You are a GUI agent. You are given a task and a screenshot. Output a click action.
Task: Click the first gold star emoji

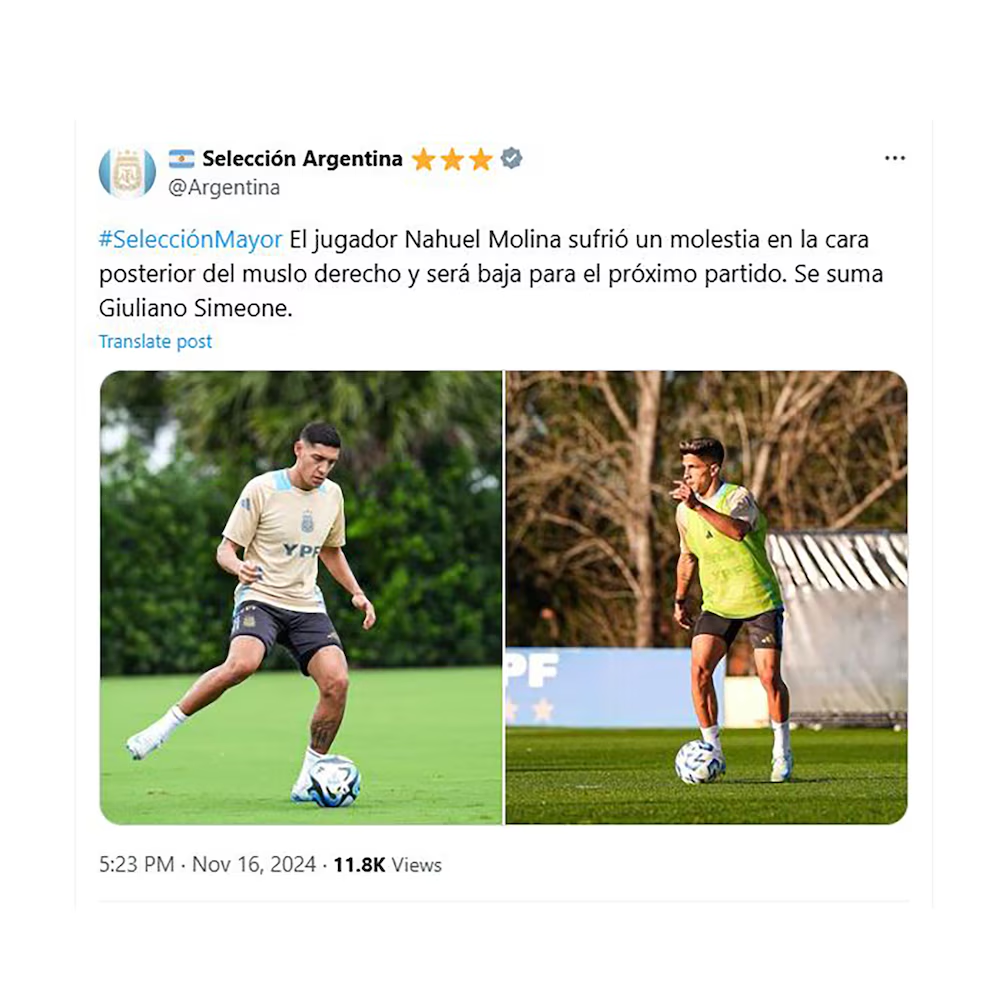pyautogui.click(x=423, y=159)
